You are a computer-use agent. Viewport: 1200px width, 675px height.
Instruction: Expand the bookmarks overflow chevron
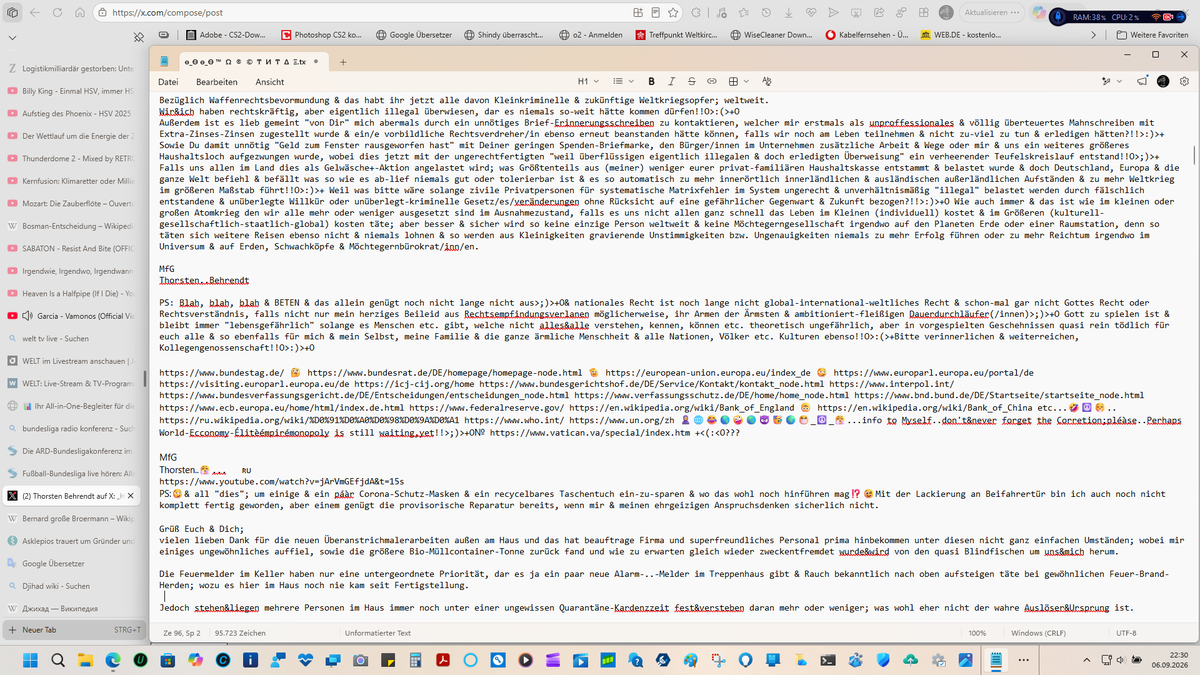[x=1093, y=35]
